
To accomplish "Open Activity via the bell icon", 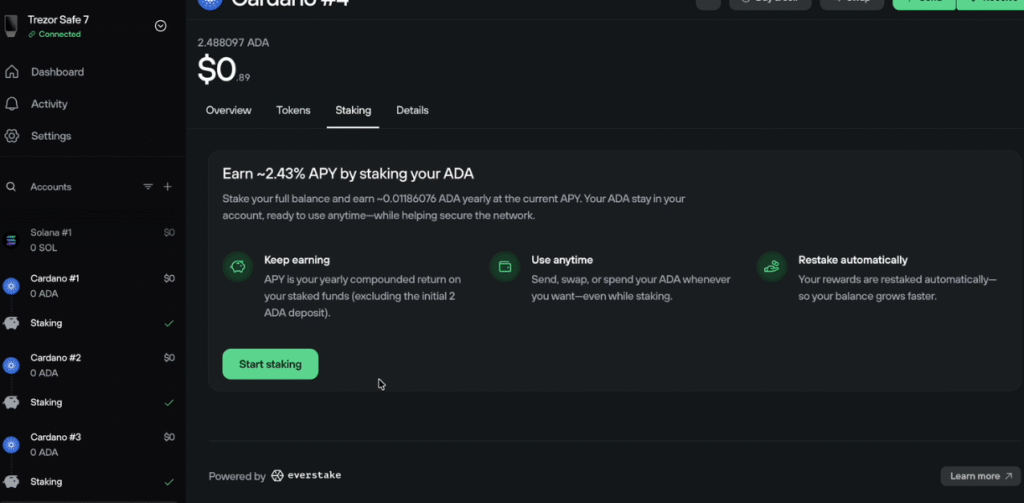I will [x=12, y=104].
